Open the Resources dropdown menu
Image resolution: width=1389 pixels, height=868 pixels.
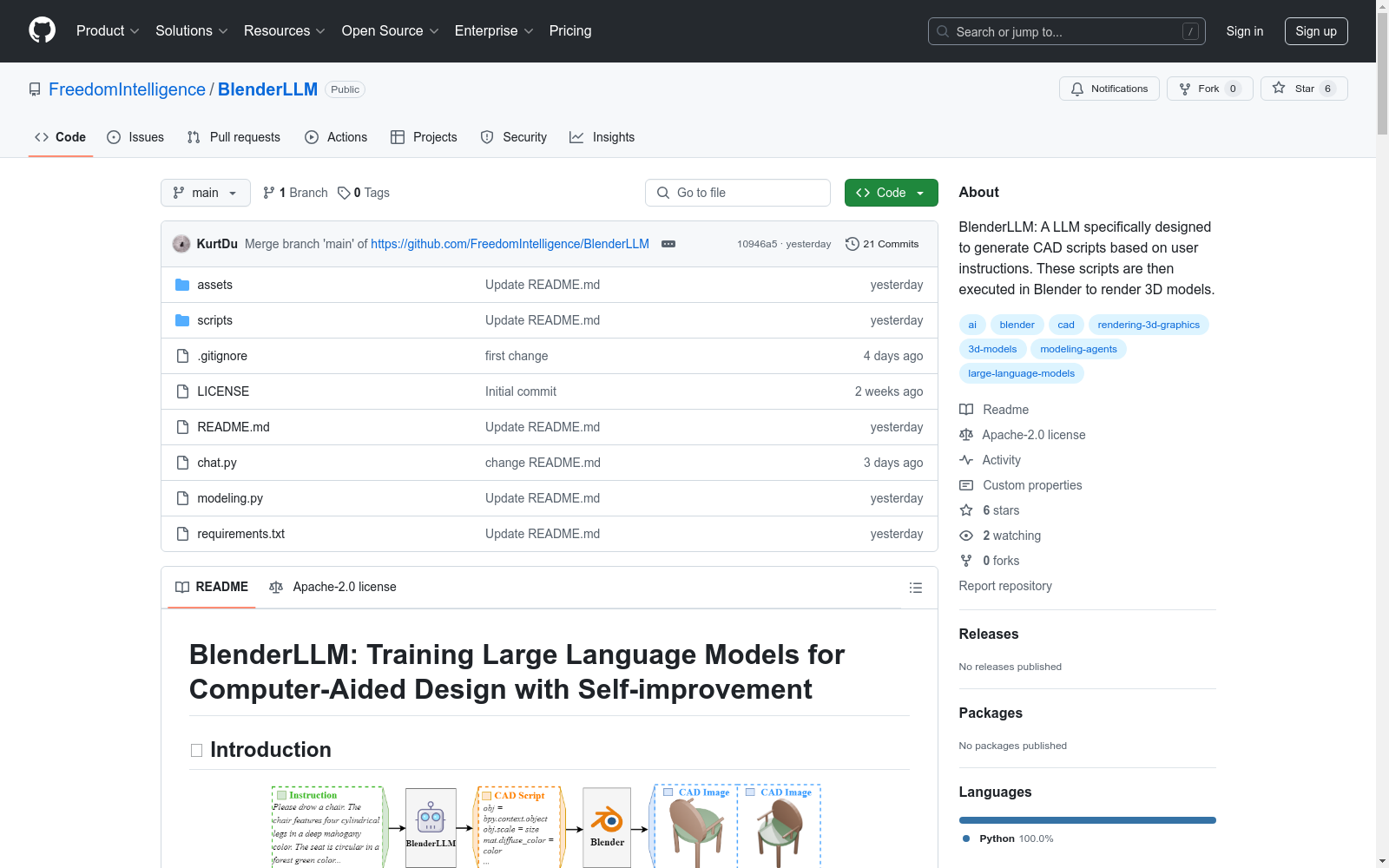[285, 30]
